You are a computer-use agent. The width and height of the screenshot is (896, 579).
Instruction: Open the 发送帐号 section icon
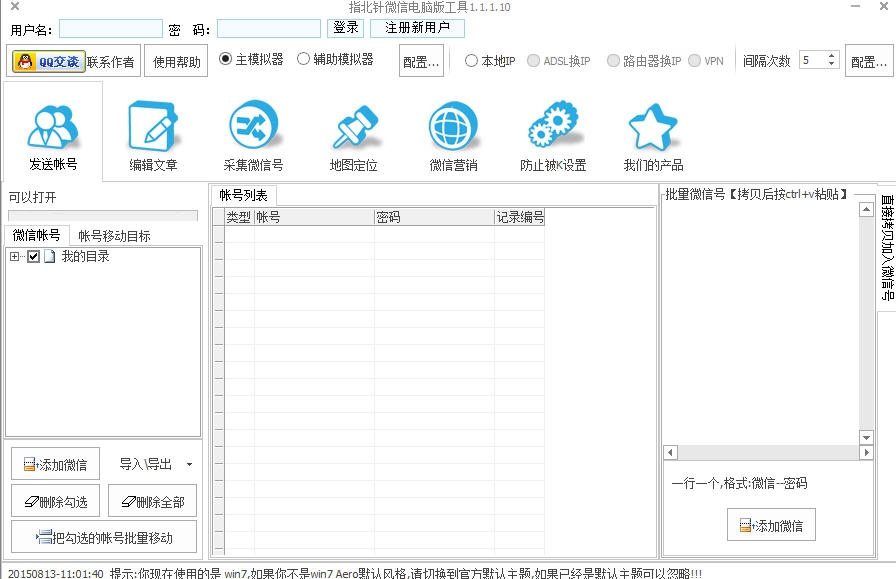coord(53,127)
